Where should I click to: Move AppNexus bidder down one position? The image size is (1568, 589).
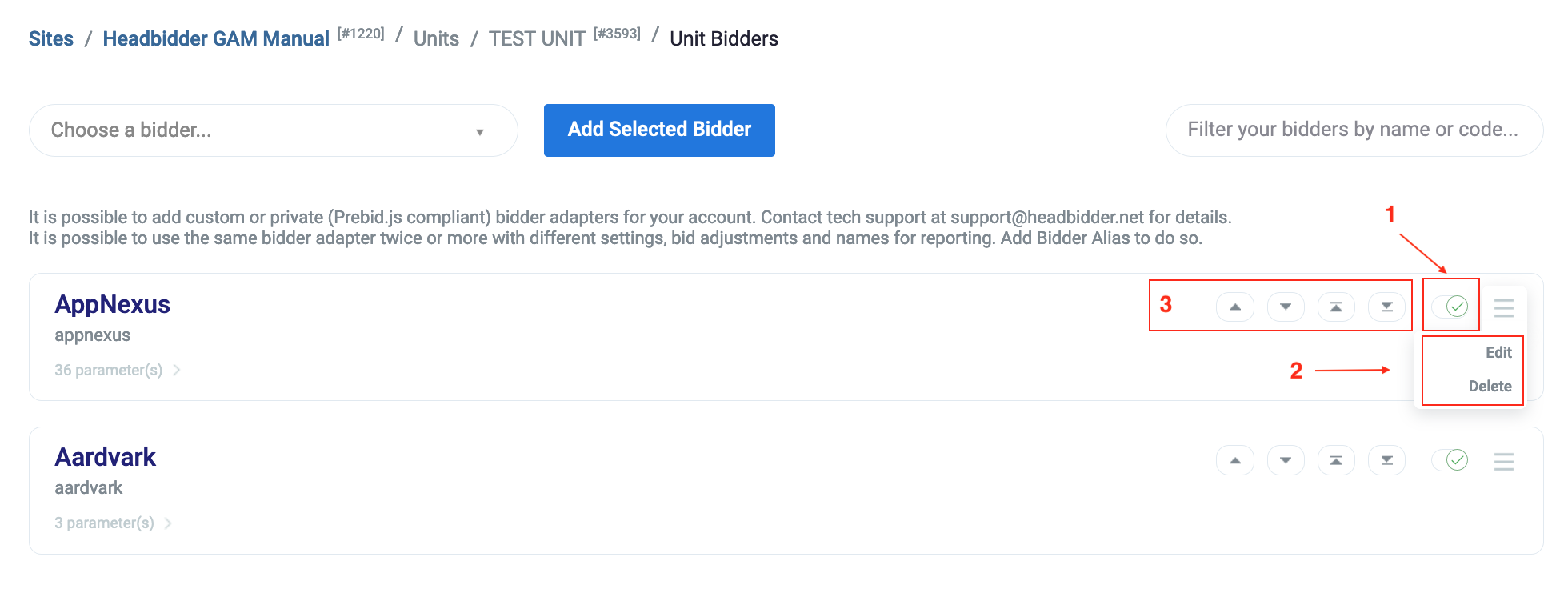coord(1286,307)
